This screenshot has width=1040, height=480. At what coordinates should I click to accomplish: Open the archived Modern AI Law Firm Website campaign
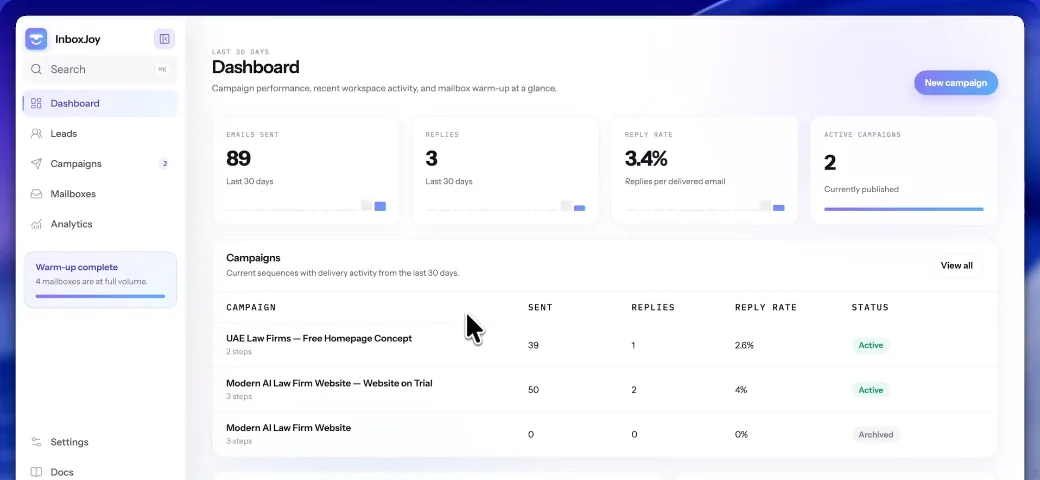click(x=289, y=428)
